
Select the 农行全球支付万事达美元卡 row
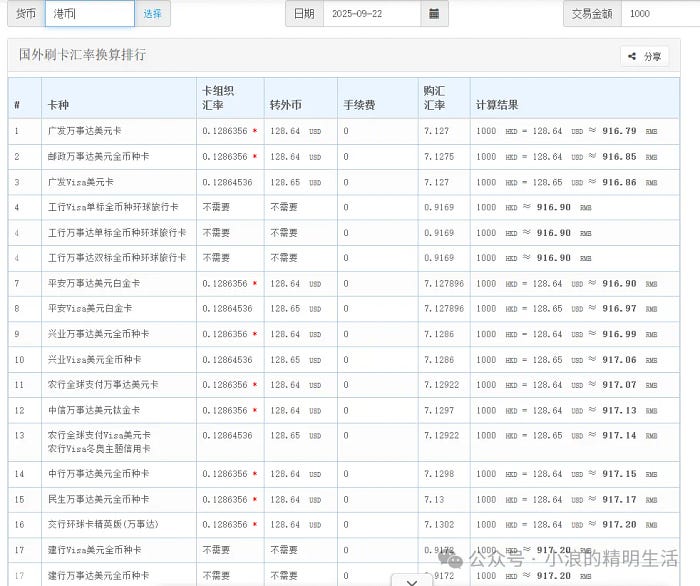coord(344,385)
